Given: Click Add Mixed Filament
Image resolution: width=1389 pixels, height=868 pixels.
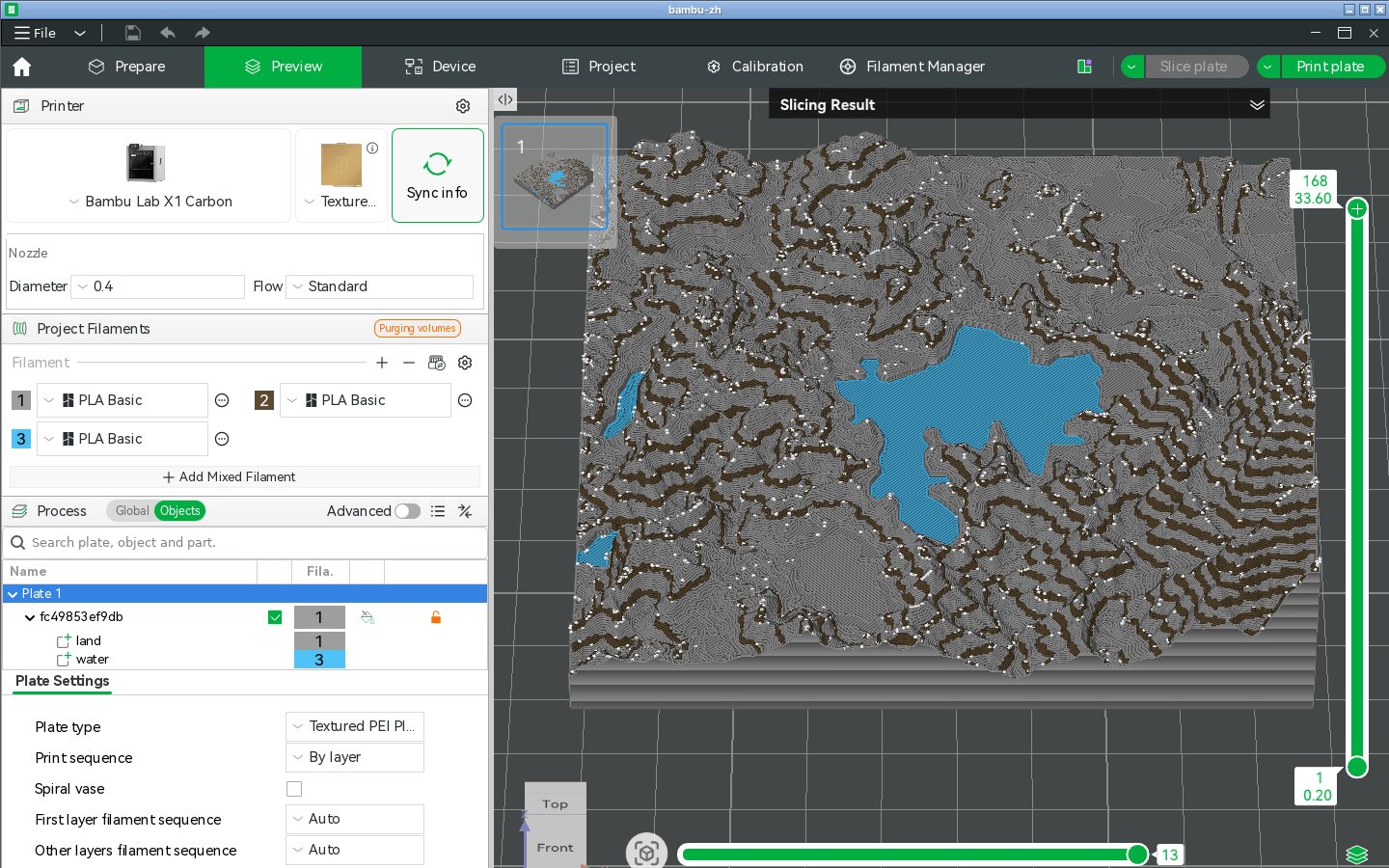Looking at the screenshot, I should pos(230,477).
